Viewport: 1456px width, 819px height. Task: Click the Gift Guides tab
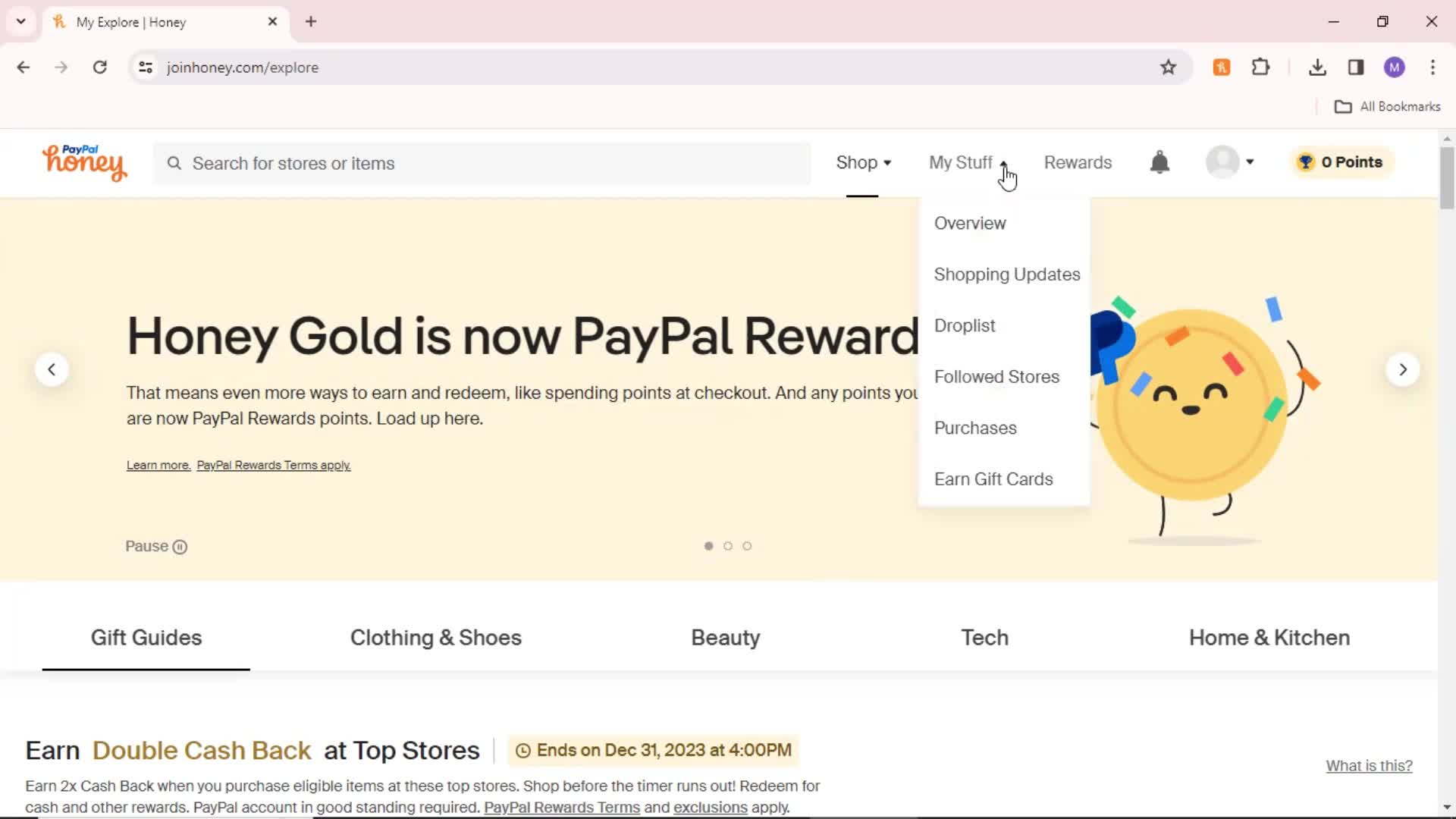coord(145,637)
